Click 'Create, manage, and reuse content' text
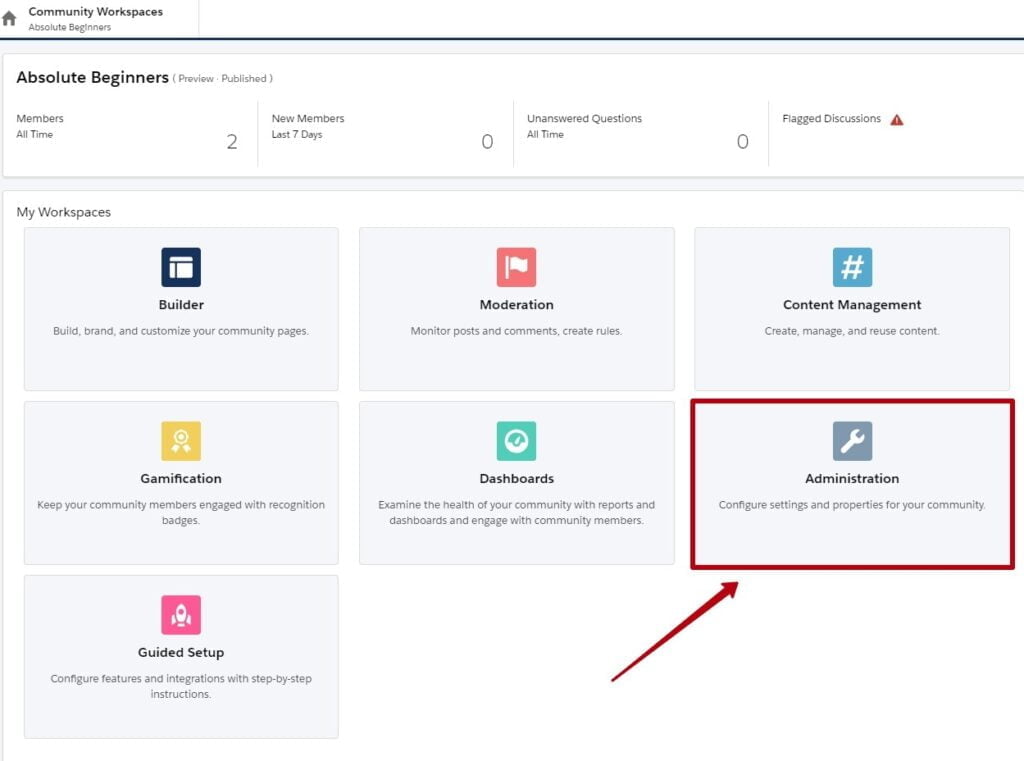The width and height of the screenshot is (1024, 761). point(852,331)
